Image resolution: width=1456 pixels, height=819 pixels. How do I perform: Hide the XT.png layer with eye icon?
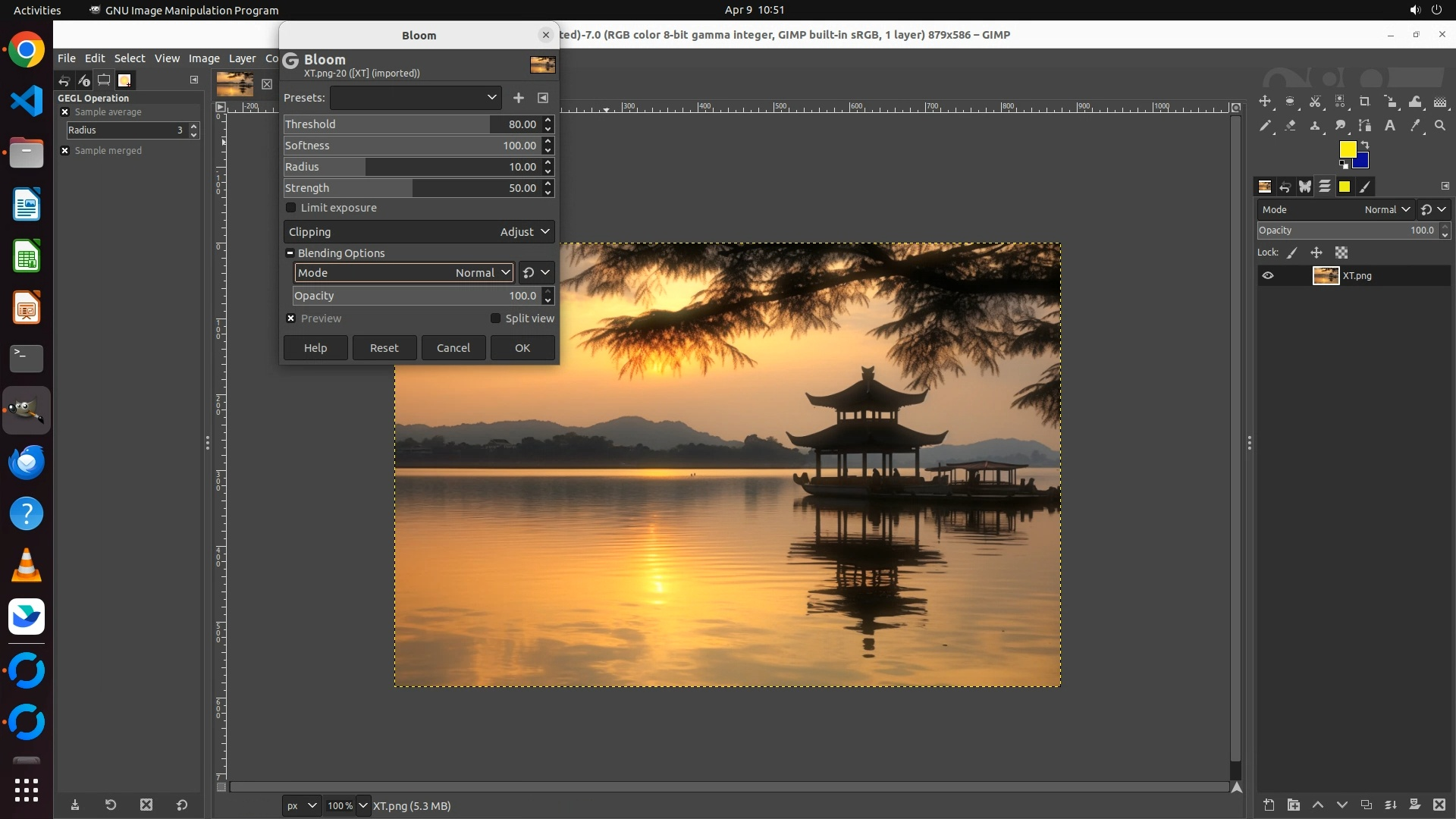click(1268, 276)
